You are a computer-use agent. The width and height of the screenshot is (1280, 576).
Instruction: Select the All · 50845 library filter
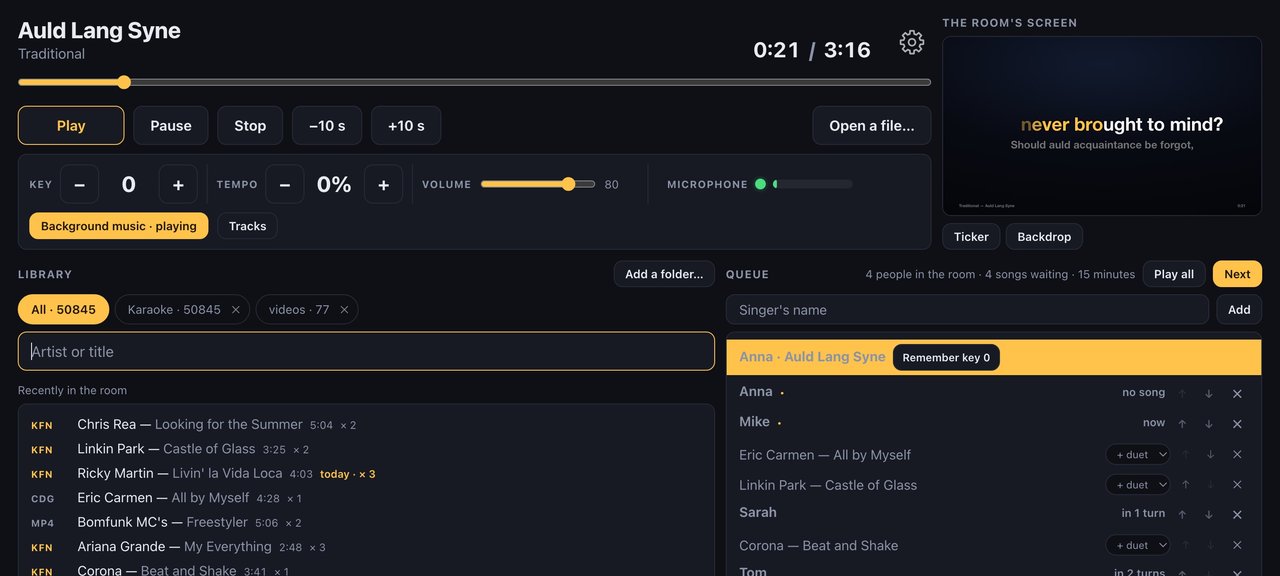(x=64, y=310)
